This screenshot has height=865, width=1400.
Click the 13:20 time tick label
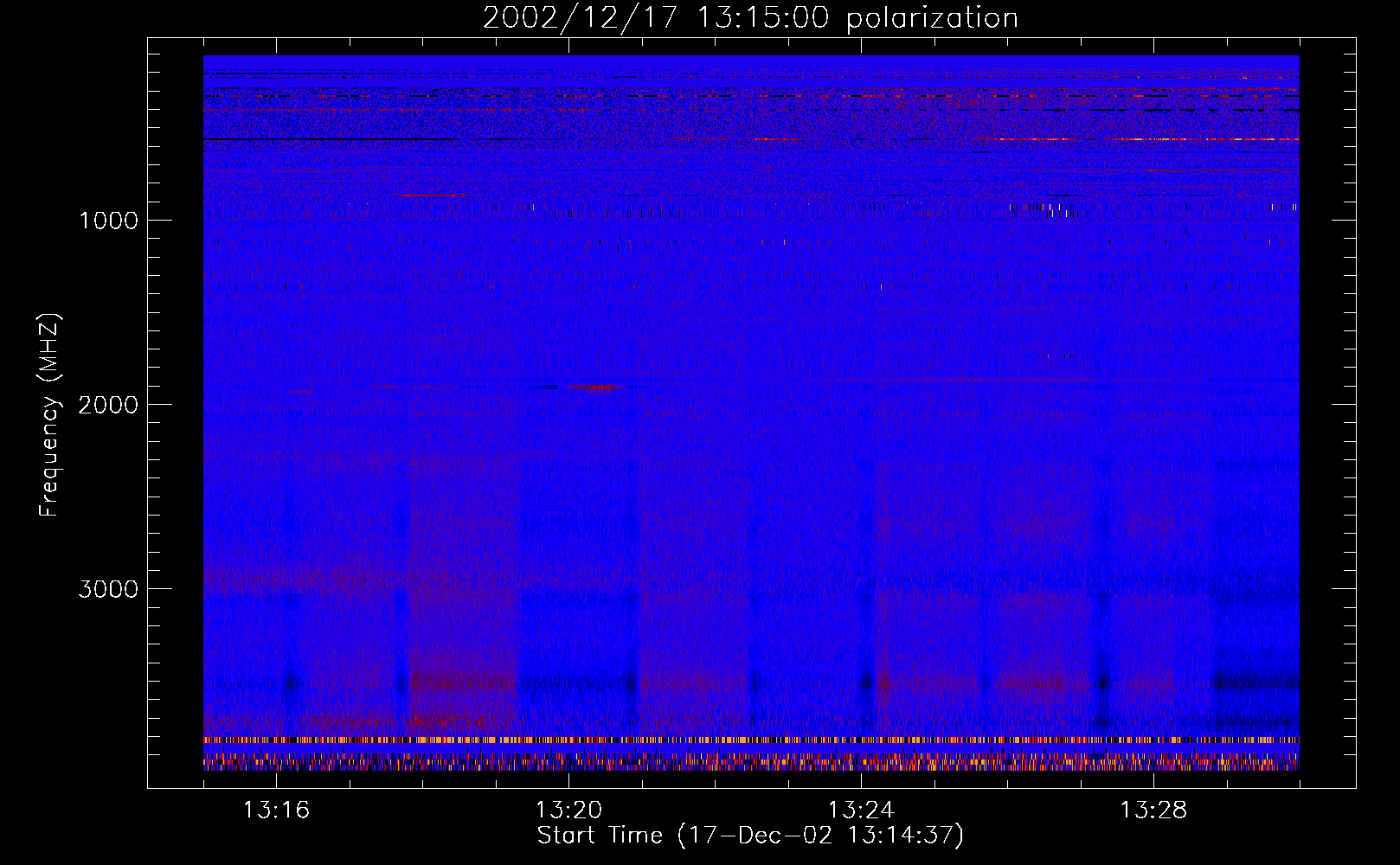coord(568,811)
